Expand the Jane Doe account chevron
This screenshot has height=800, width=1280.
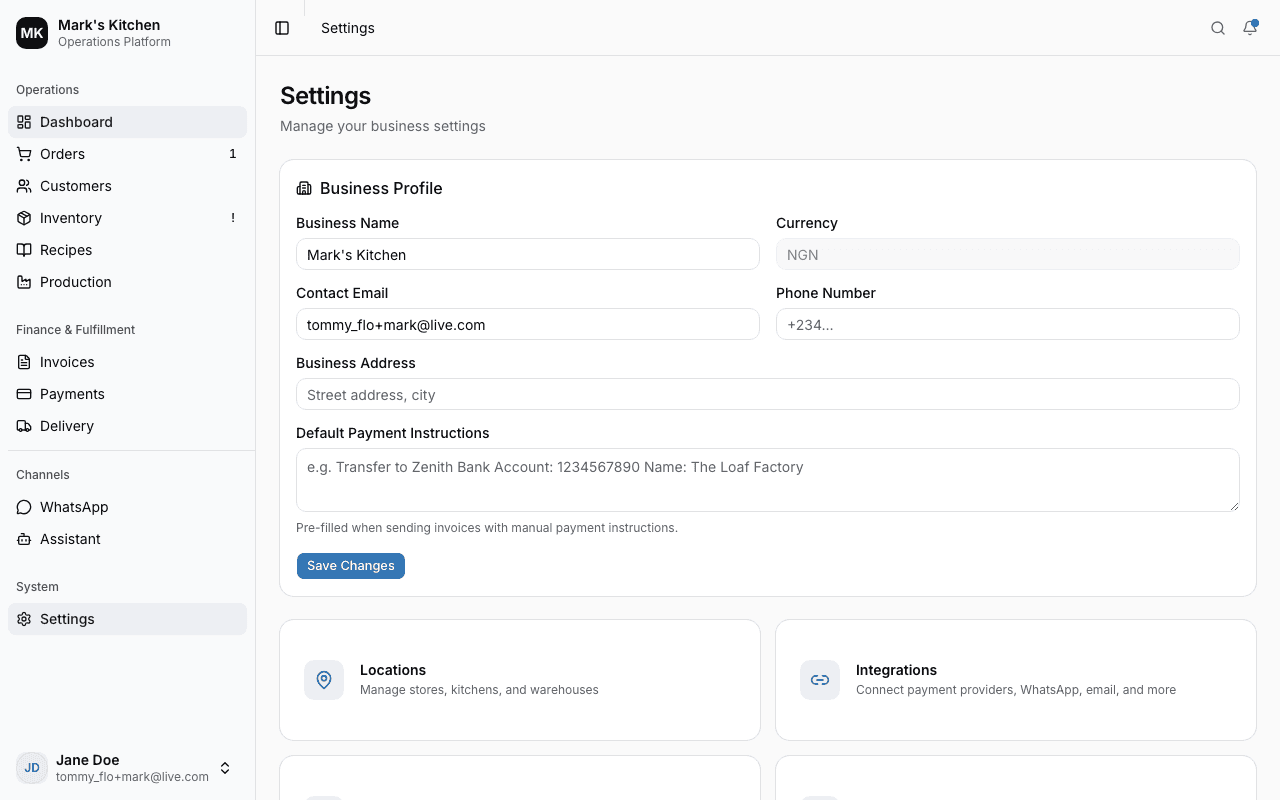pyautogui.click(x=225, y=768)
